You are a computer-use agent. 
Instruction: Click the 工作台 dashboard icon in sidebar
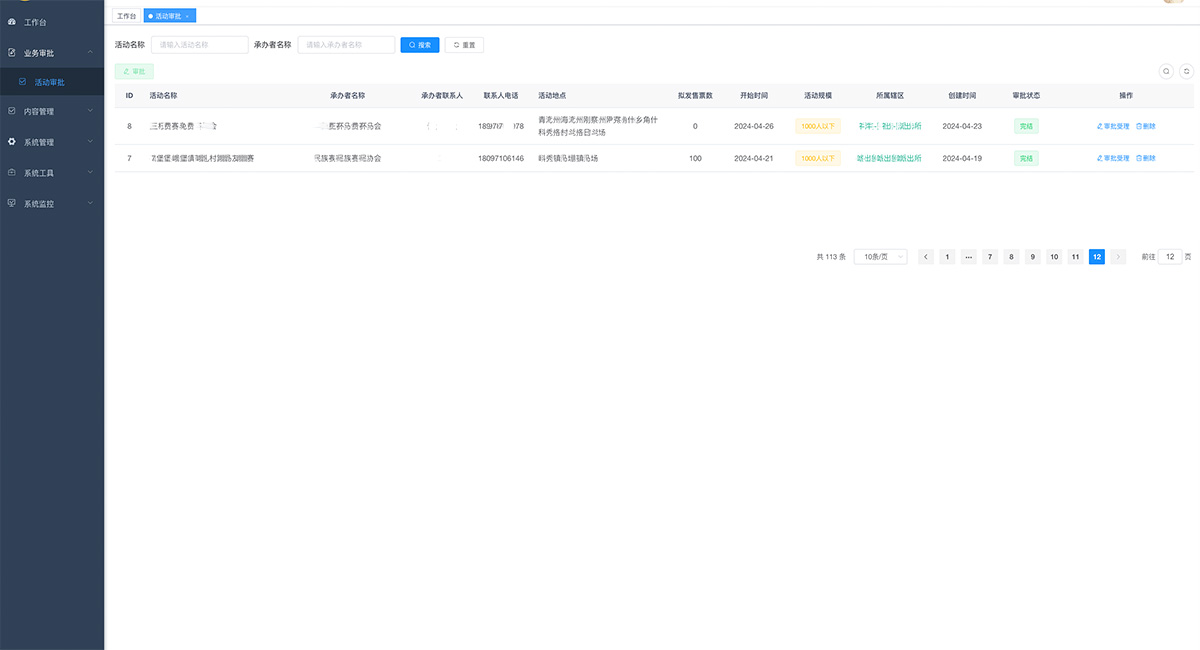coord(12,22)
